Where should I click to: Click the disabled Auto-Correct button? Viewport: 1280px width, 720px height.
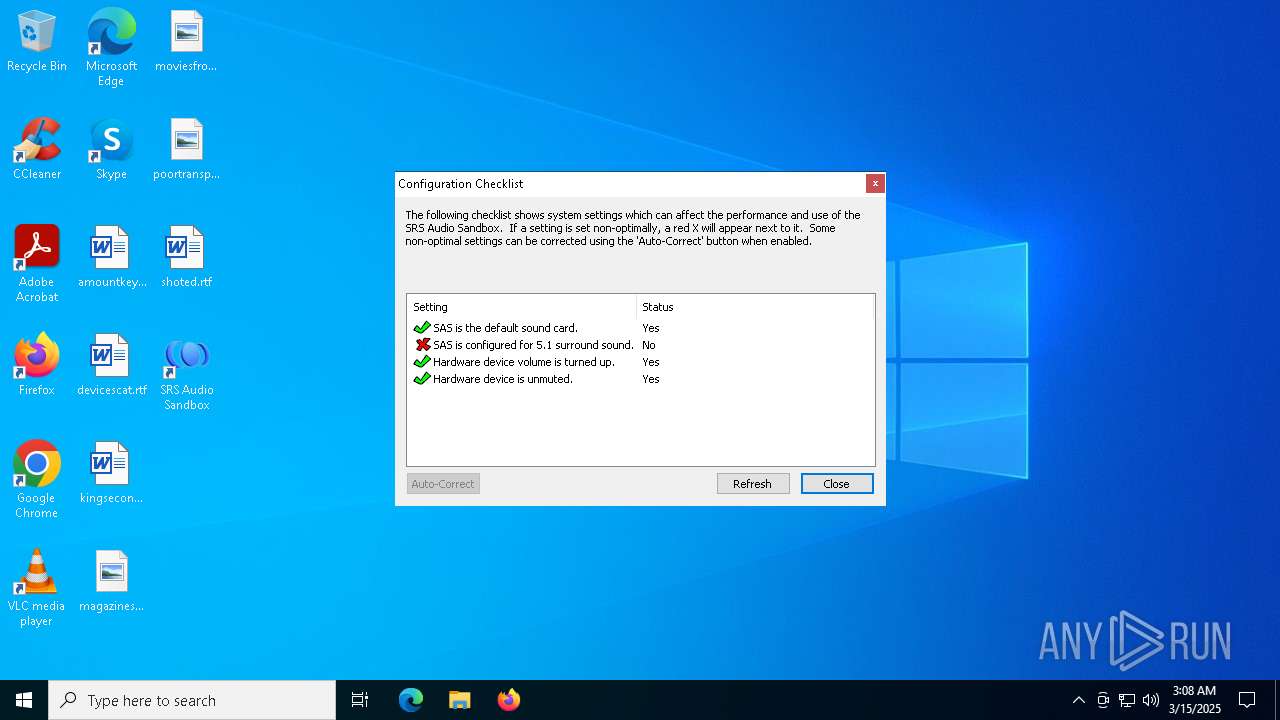coord(443,484)
